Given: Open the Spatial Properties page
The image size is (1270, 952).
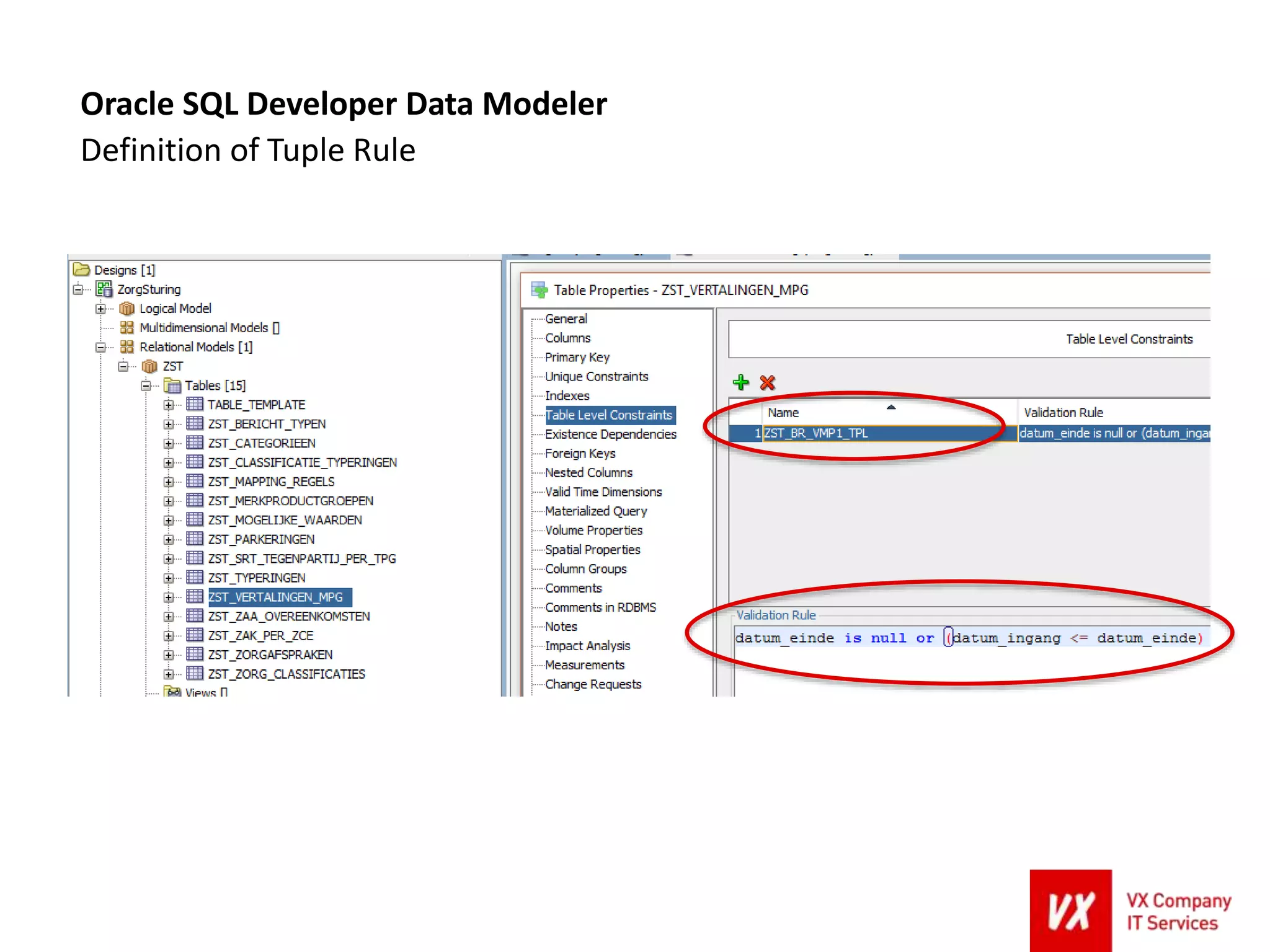Looking at the screenshot, I should [x=592, y=549].
